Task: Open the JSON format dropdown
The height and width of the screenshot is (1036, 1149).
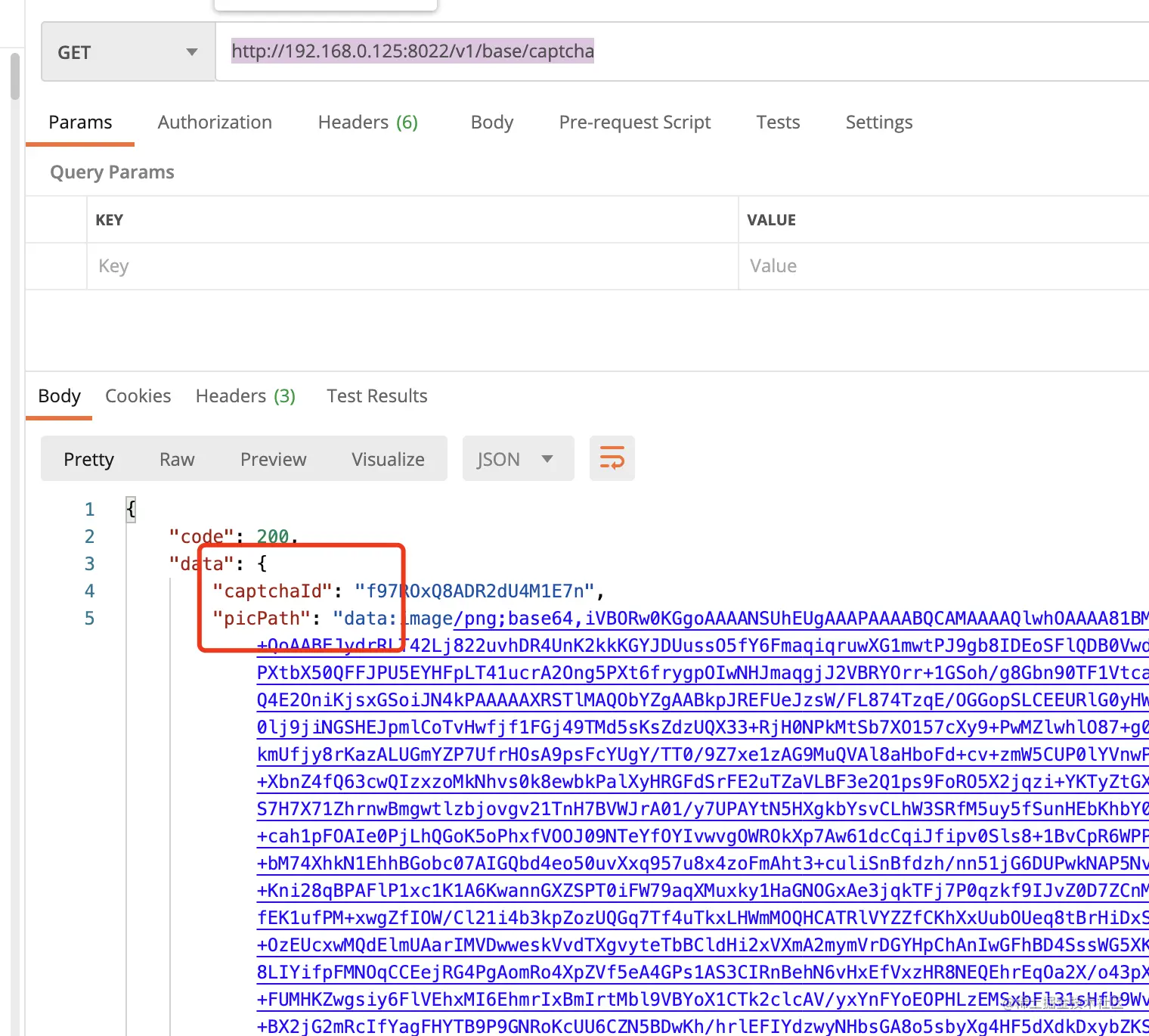Action: tap(518, 459)
